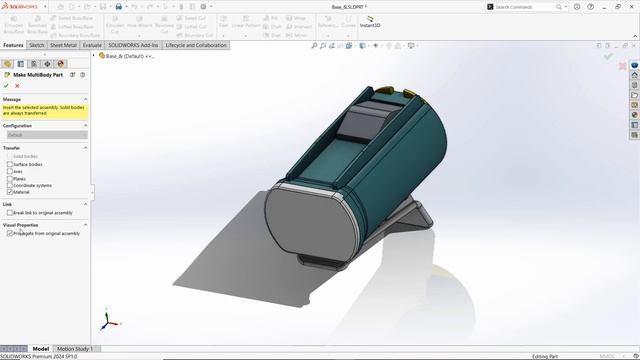Cancel with the confirmation corner red X
This screenshot has width=640, height=360.
tap(622, 66)
